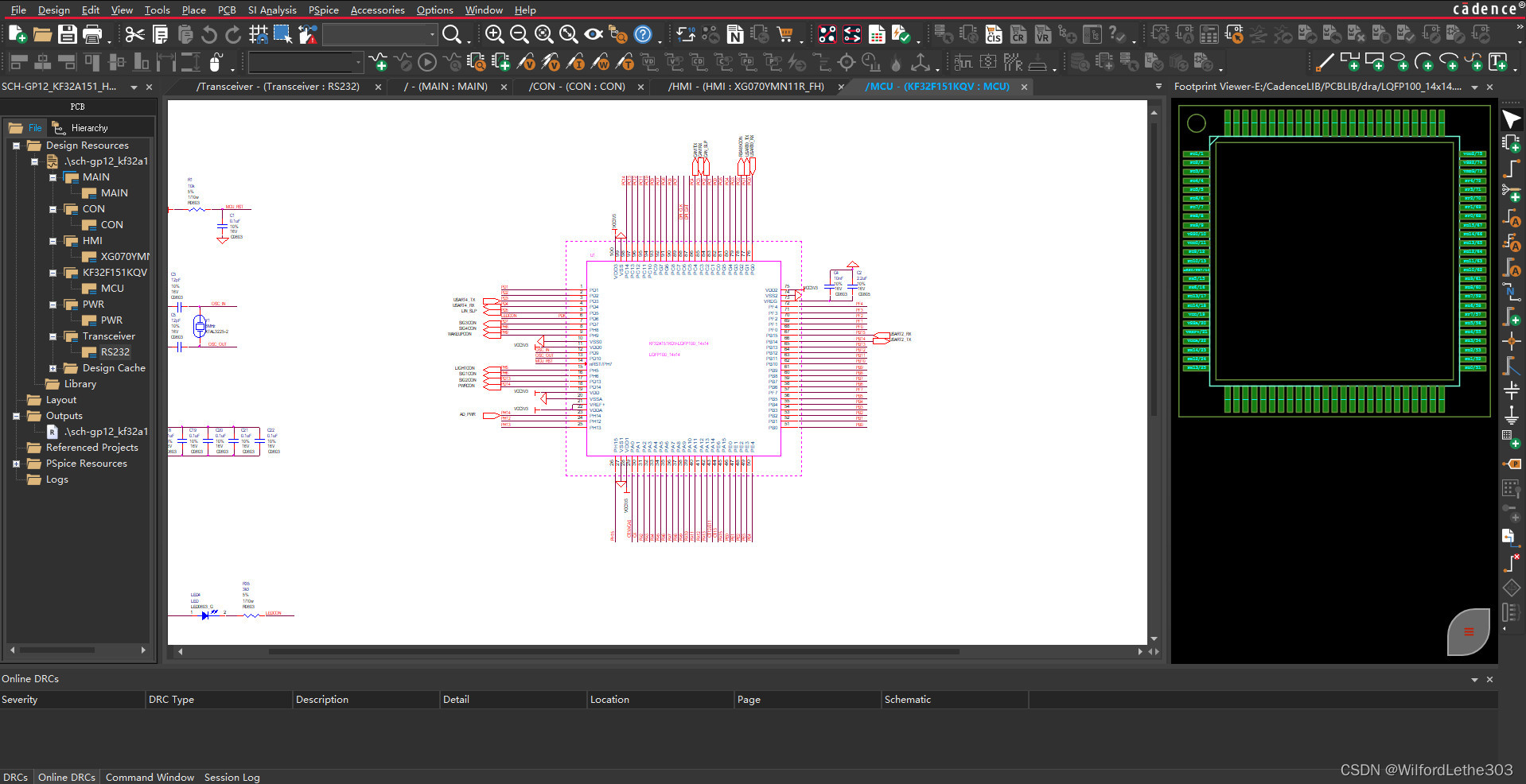Open the RS232 page in tree
This screenshot has height=784, width=1526.
coord(115,352)
